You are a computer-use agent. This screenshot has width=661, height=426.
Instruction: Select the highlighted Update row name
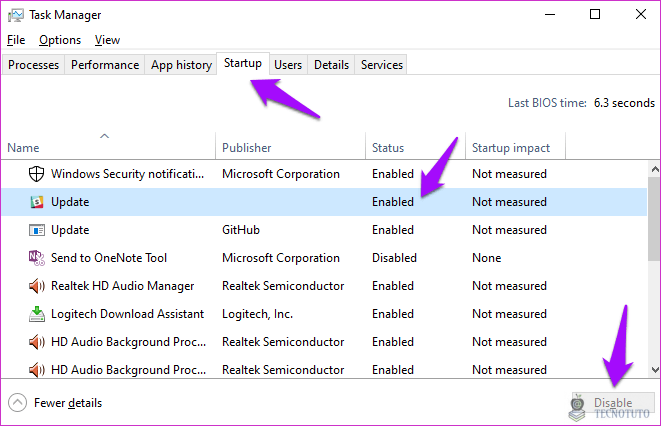point(70,202)
